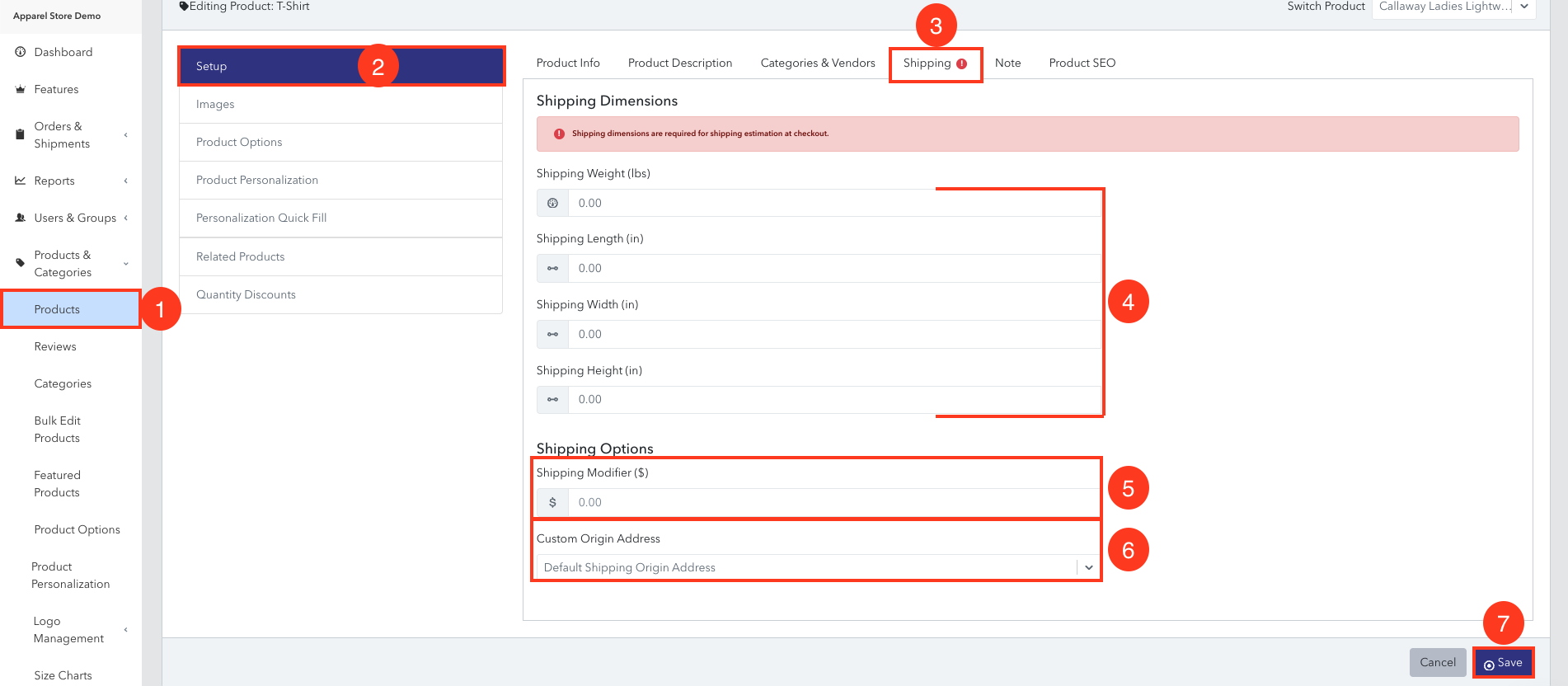Open Bulk Edit Products sidebar link

58,430
